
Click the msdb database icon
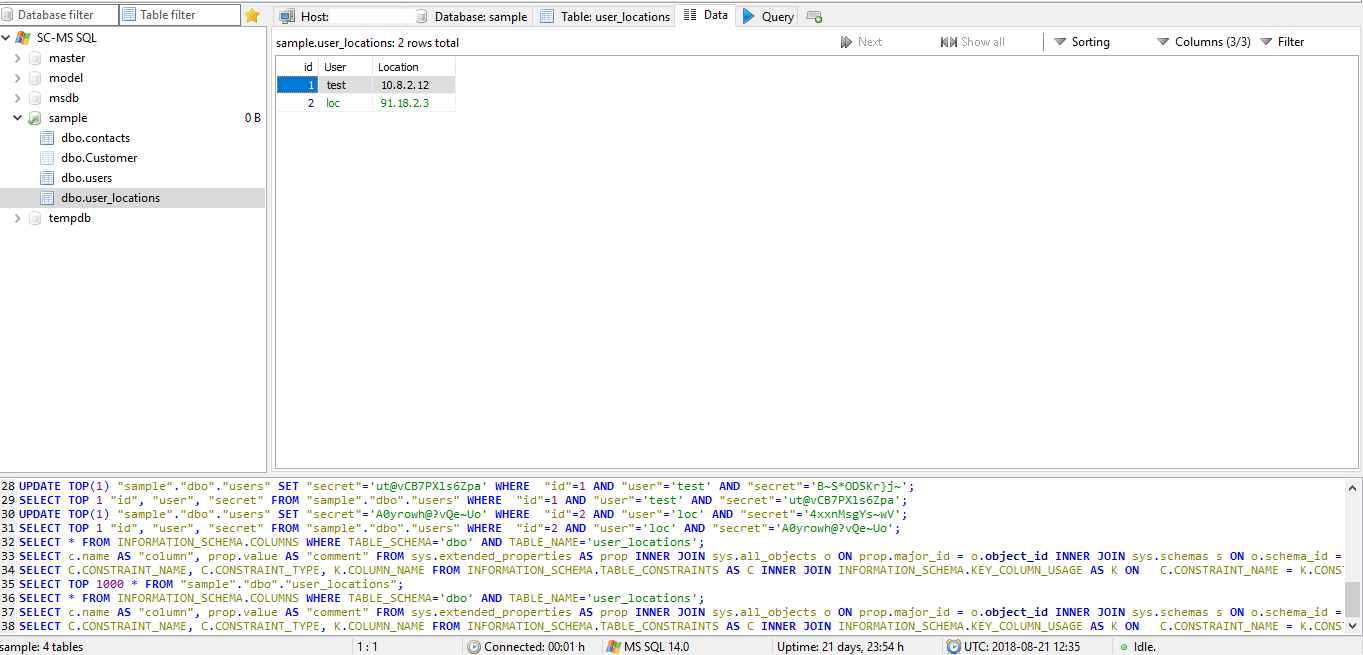click(35, 98)
